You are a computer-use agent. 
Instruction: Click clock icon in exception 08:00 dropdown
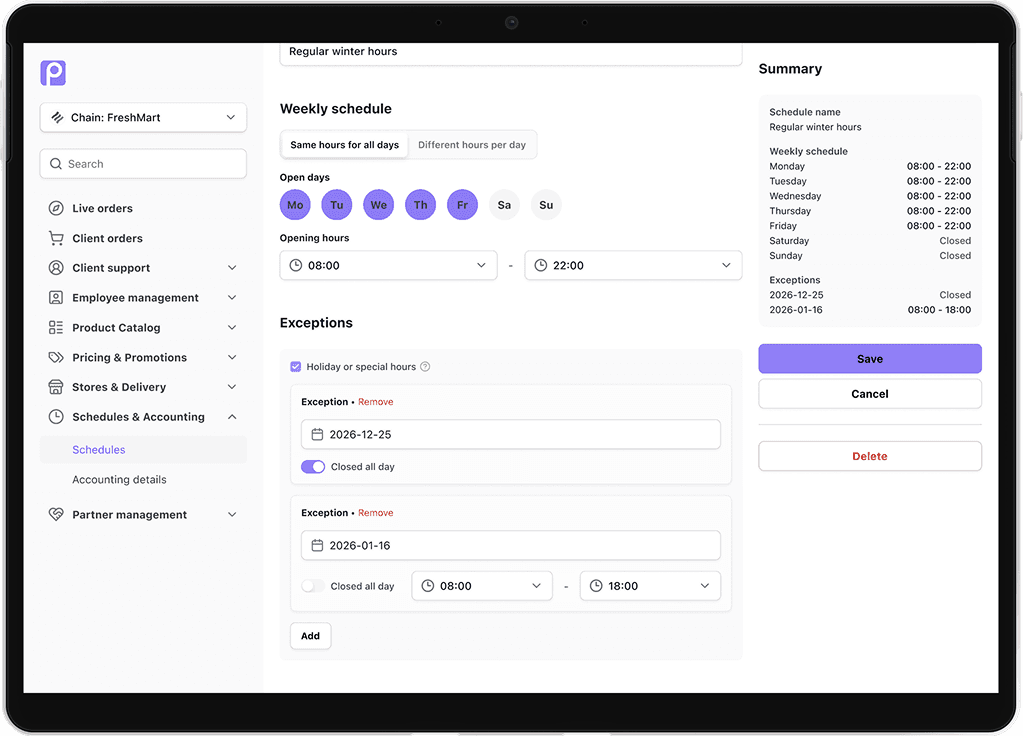[428, 586]
